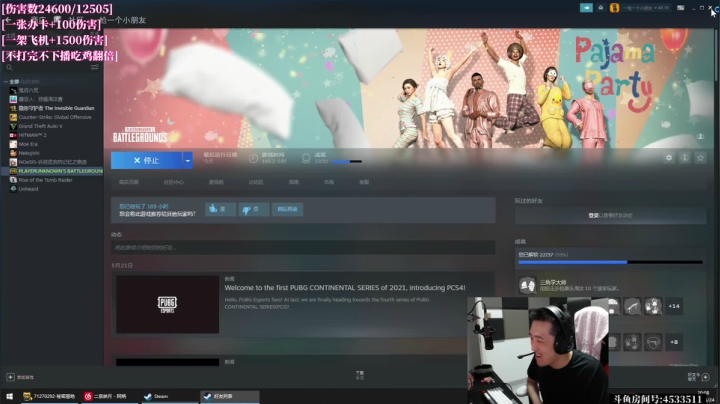Click the achievements panel blue progress bar
The height and width of the screenshot is (404, 720).
click(x=610, y=262)
